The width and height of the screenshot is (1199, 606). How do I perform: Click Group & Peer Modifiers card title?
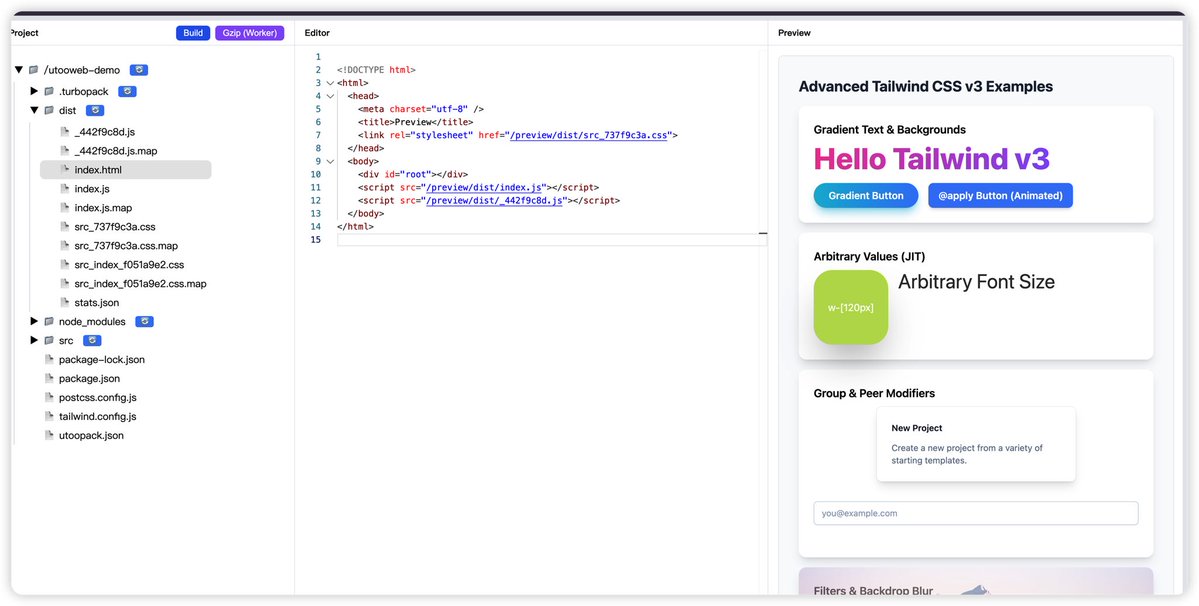874,394
